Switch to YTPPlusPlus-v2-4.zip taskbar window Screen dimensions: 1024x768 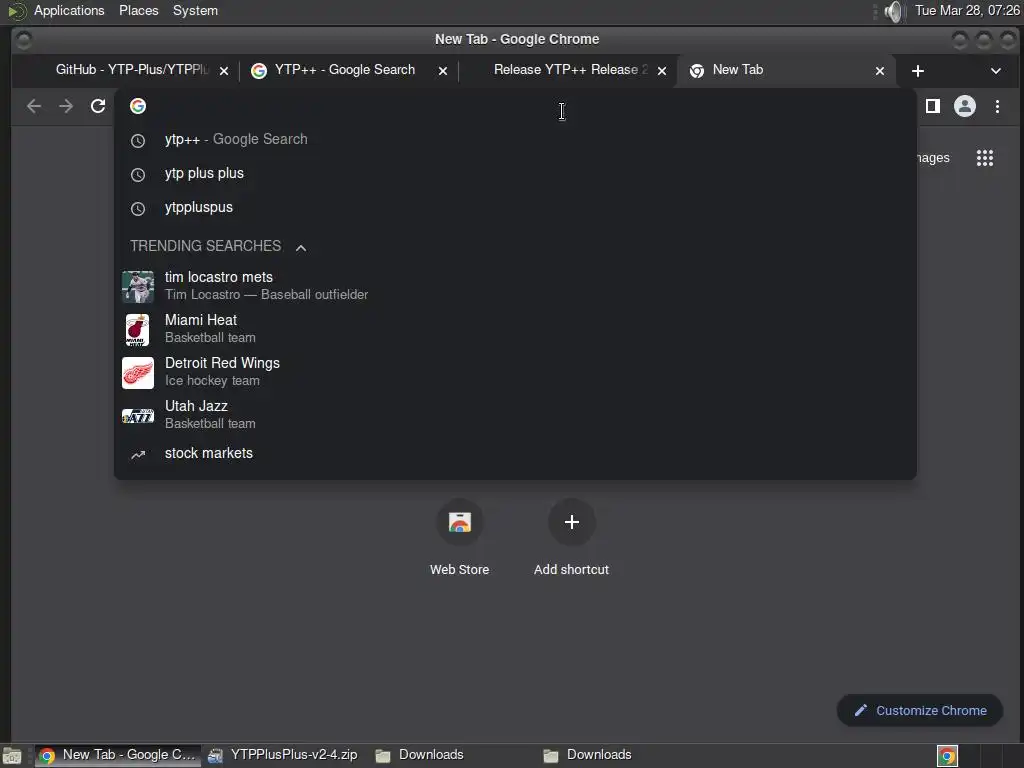tap(285, 755)
